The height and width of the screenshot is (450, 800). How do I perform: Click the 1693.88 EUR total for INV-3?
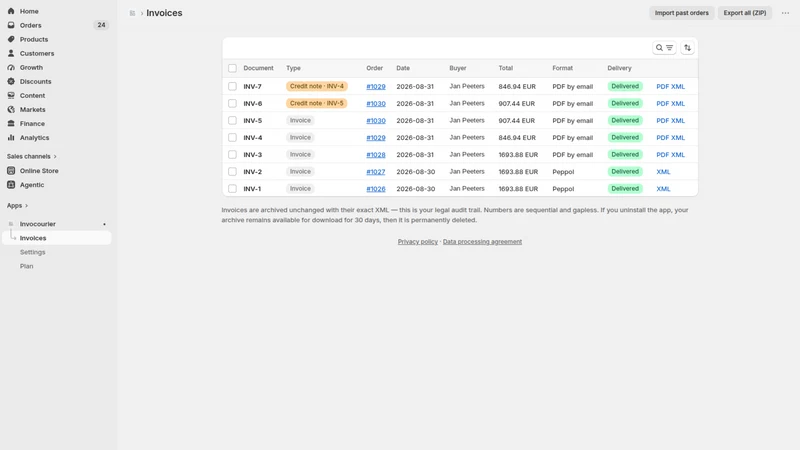point(518,155)
